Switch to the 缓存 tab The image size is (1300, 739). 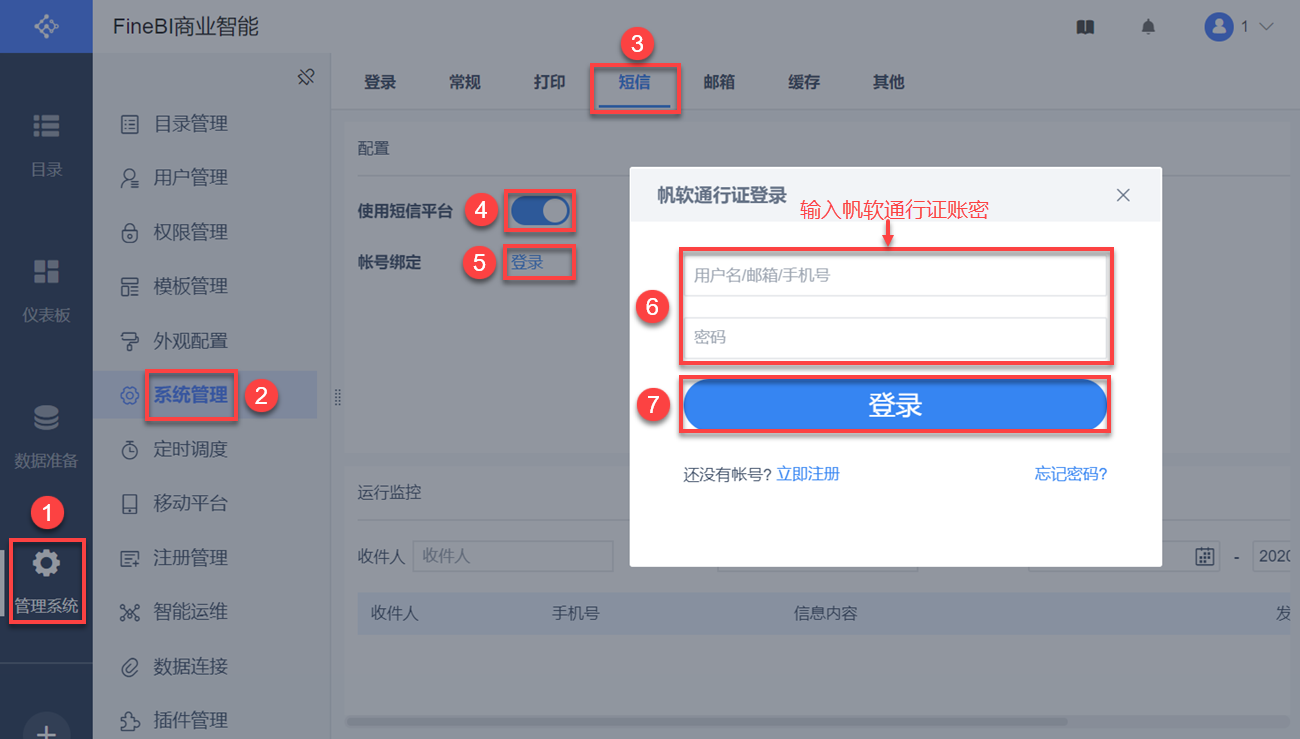click(x=804, y=83)
